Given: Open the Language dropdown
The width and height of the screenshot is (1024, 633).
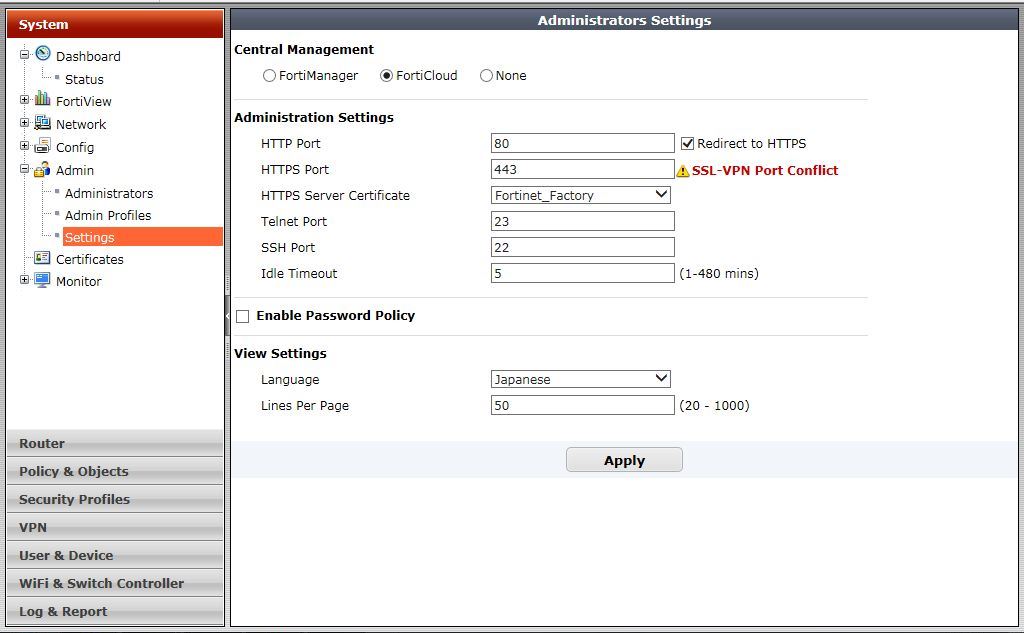Looking at the screenshot, I should [x=581, y=379].
